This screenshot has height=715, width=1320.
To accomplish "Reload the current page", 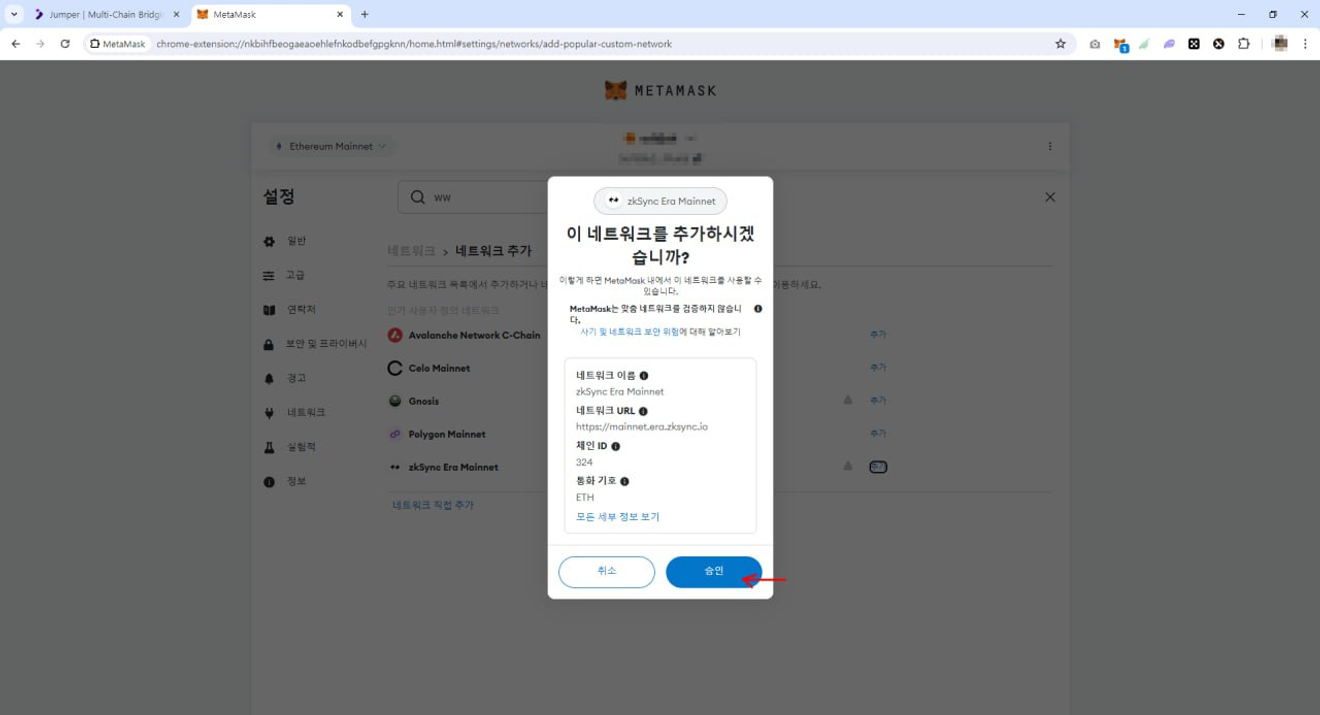I will (x=65, y=44).
